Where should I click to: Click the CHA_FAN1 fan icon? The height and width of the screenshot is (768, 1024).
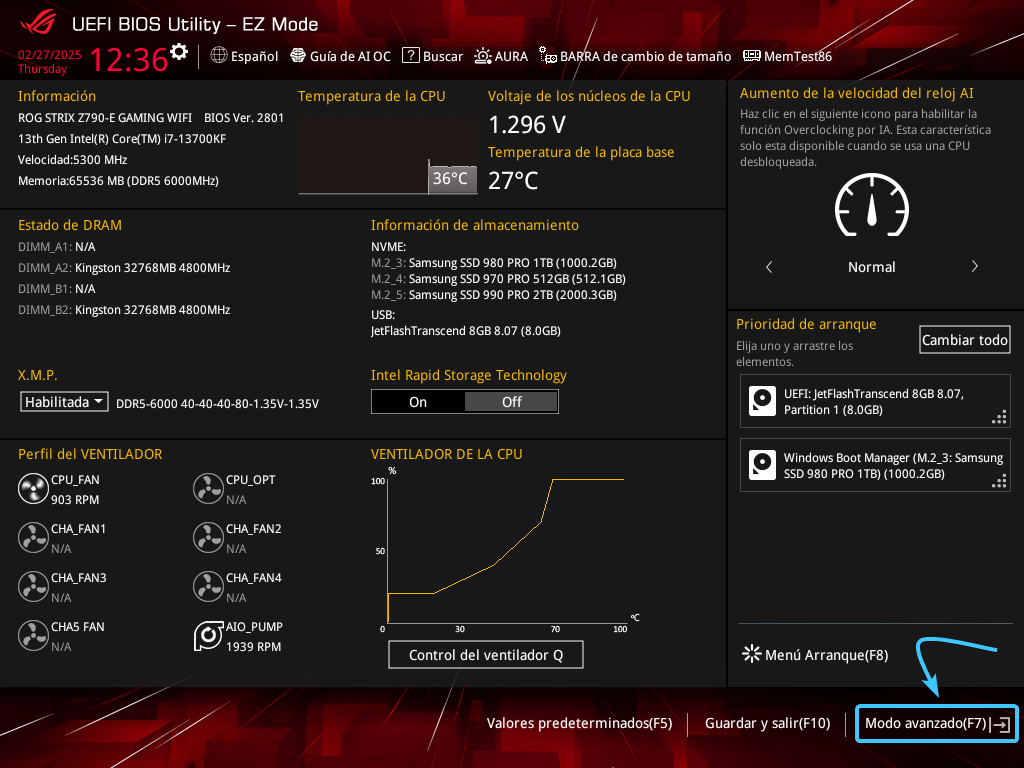33,538
